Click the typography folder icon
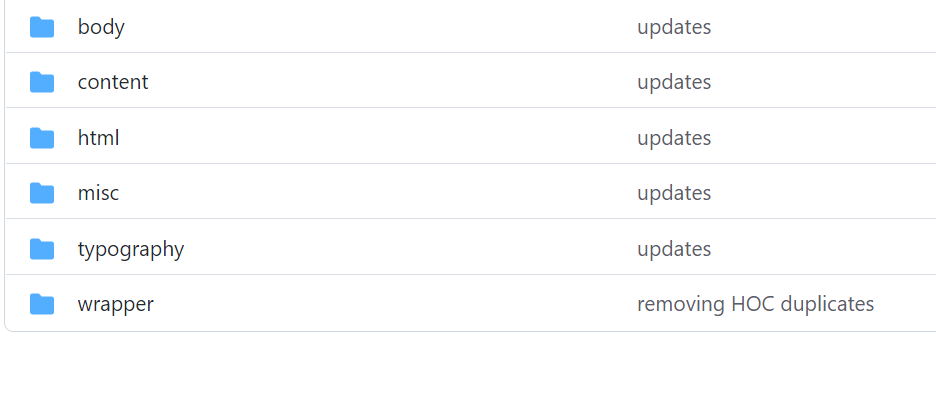The height and width of the screenshot is (399, 936). [x=42, y=248]
